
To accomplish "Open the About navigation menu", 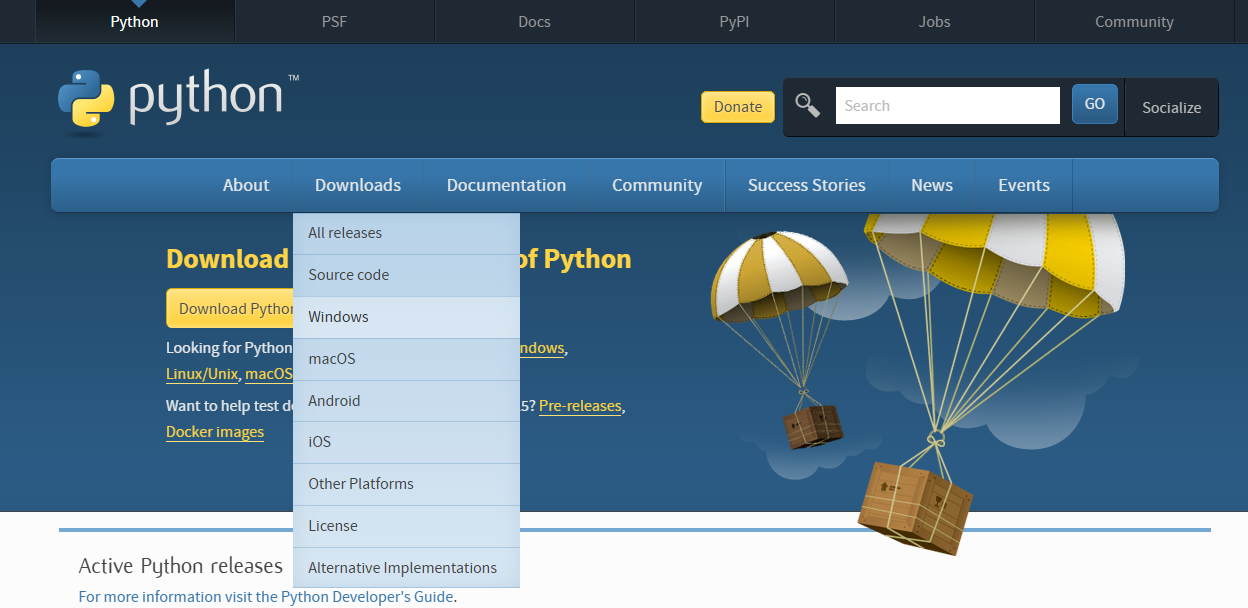I will click(246, 185).
